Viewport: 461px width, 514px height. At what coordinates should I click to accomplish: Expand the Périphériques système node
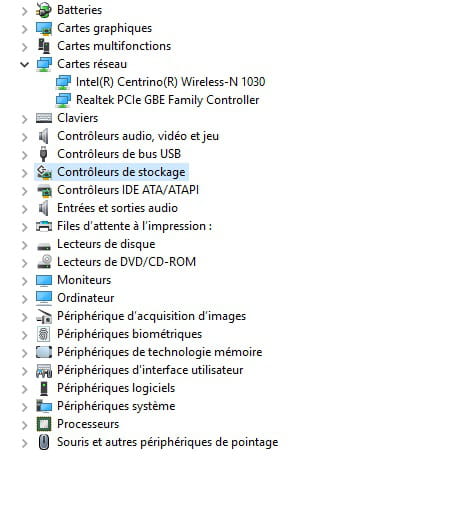[x=24, y=407]
